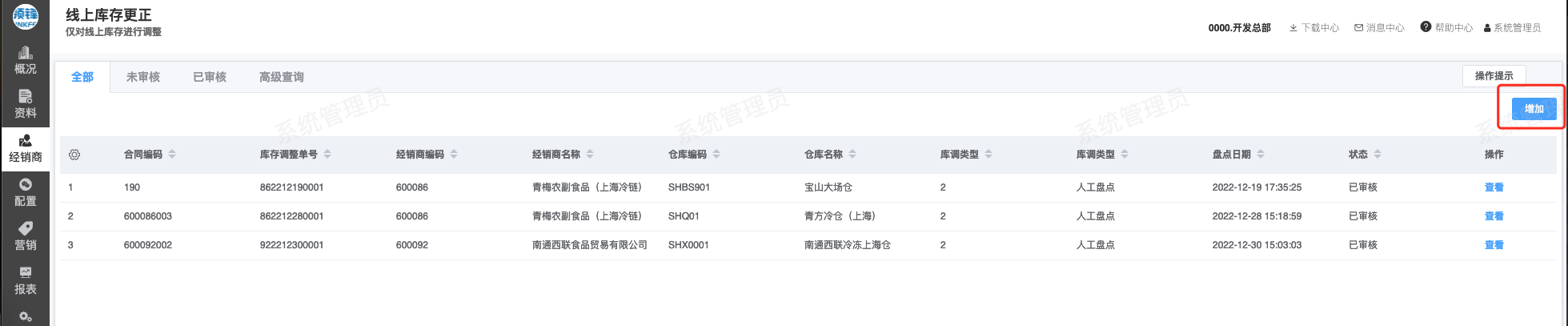Sort by 合同编码 column arrows
1568x326 pixels.
click(x=172, y=155)
